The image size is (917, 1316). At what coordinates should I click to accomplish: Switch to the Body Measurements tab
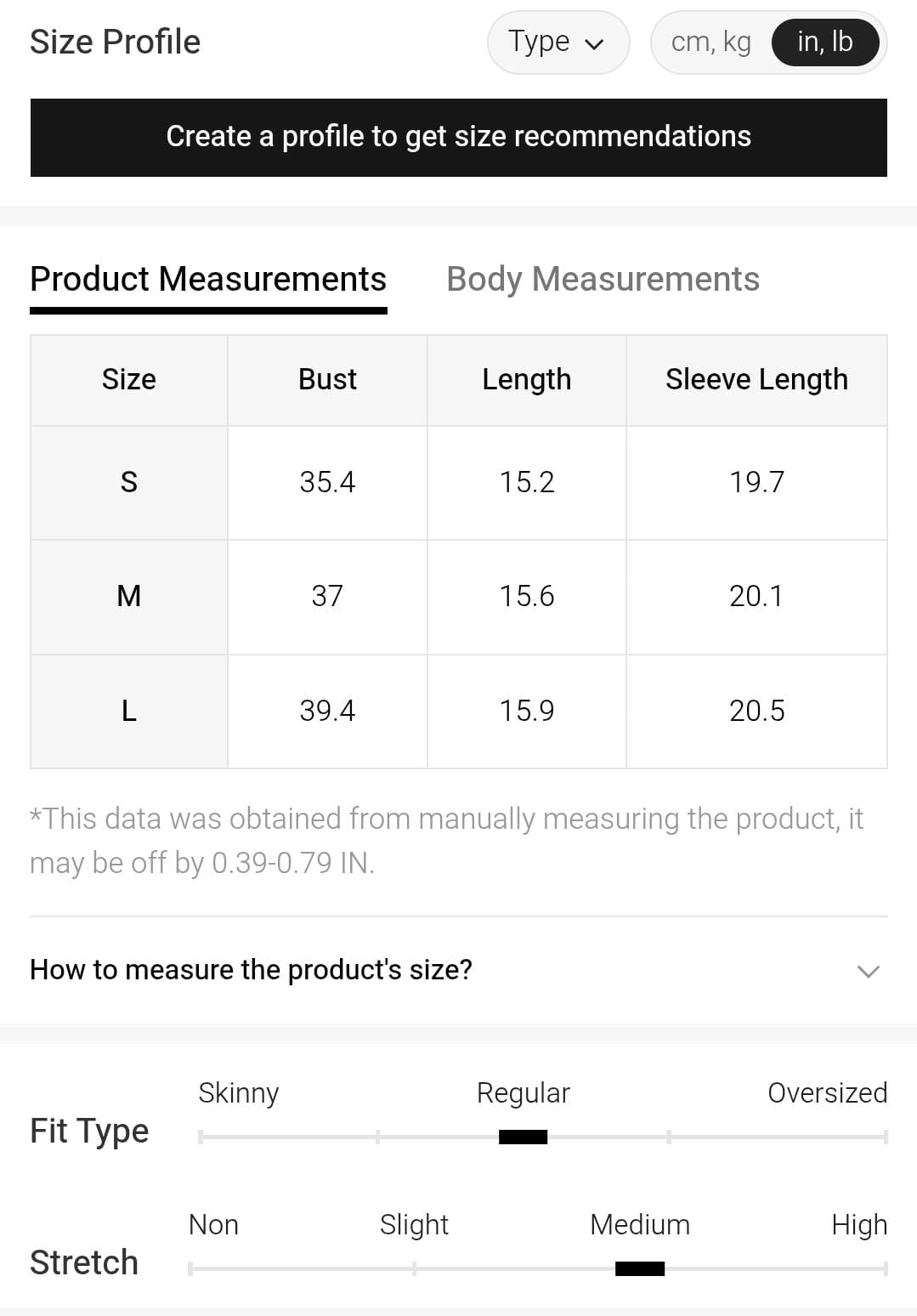pos(603,279)
